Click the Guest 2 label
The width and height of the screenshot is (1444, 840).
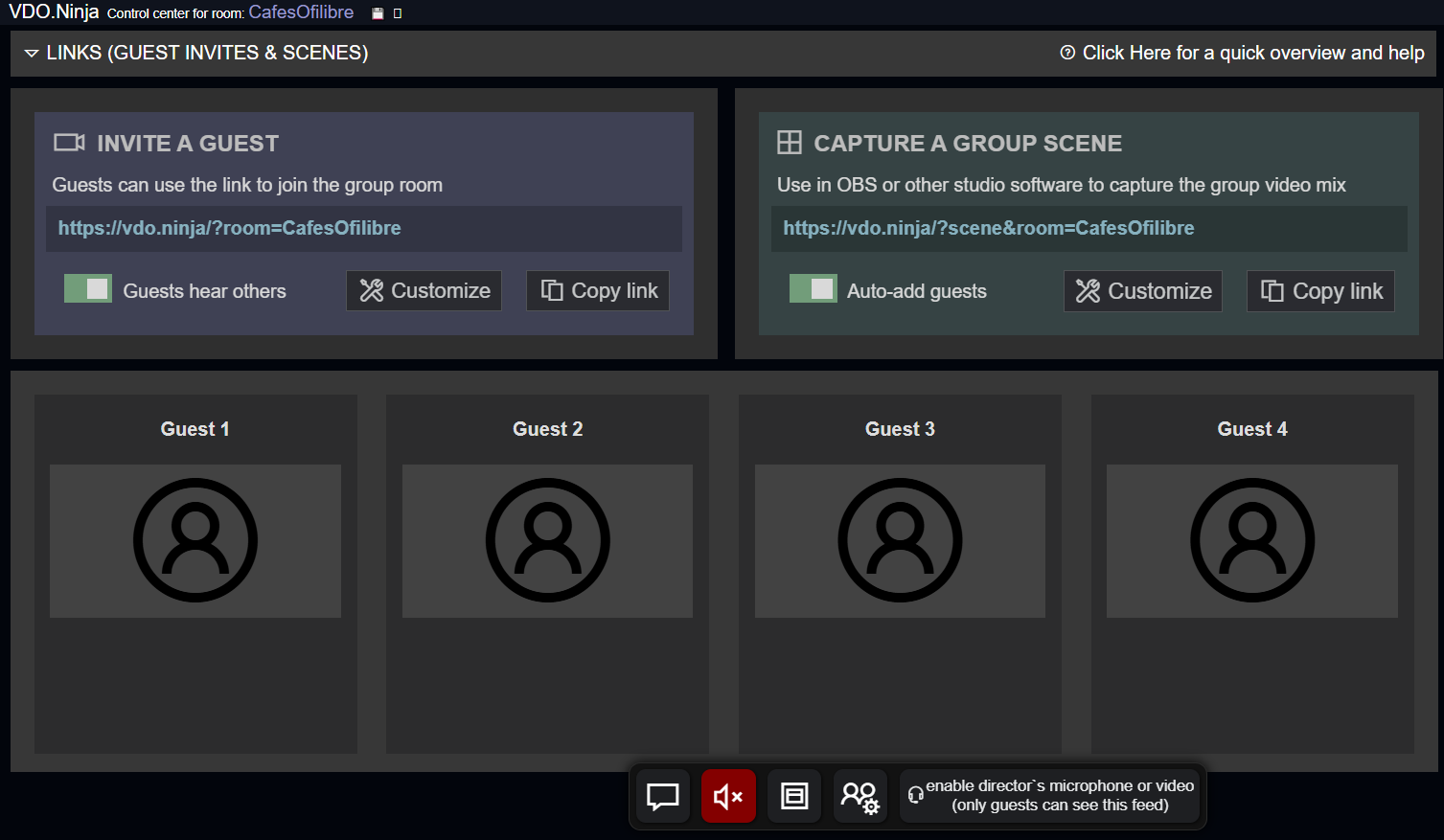(x=548, y=429)
